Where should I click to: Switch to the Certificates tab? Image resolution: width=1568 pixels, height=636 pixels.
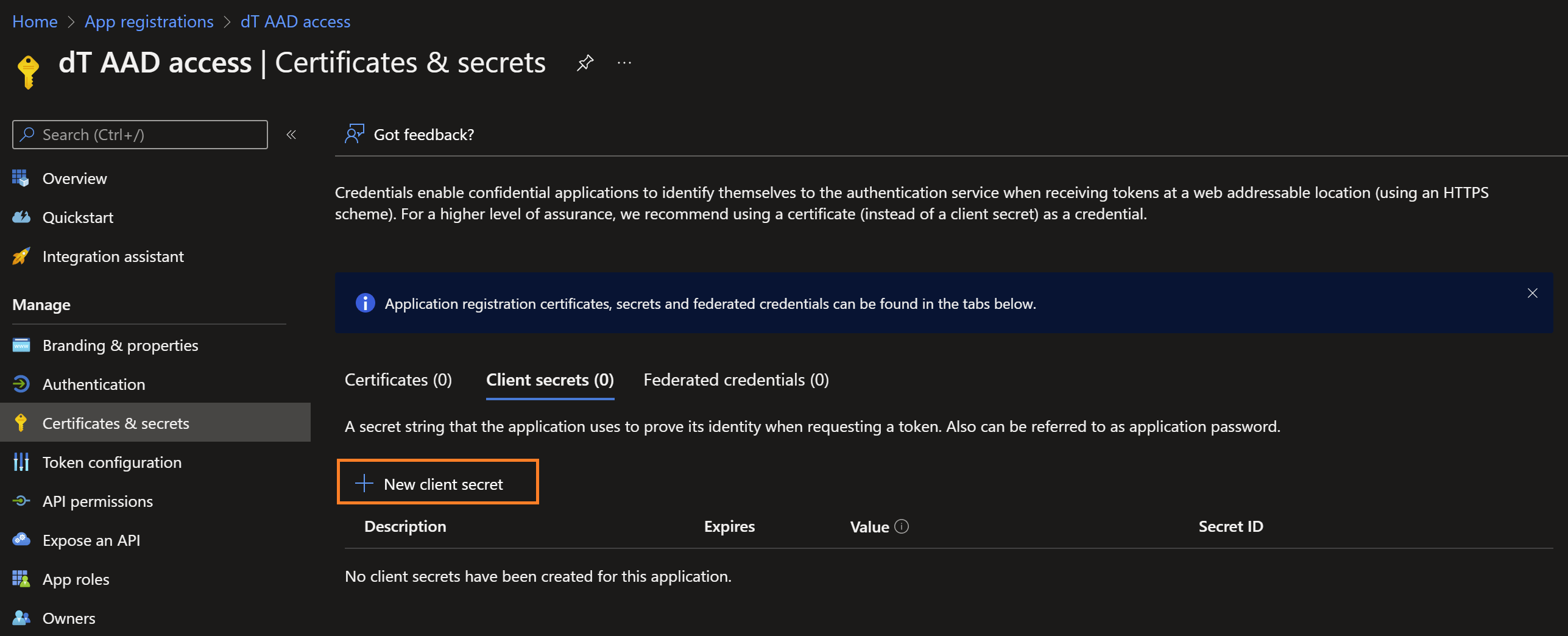[398, 379]
